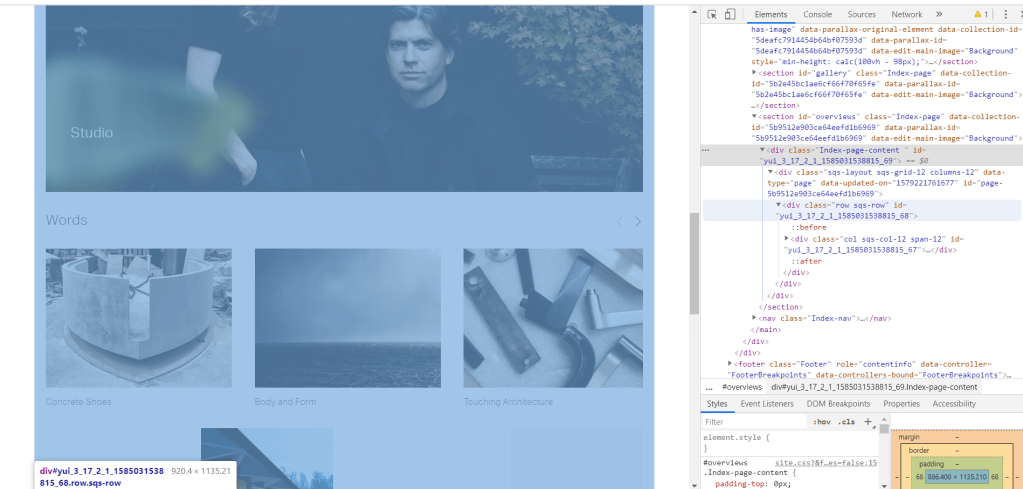Open the Event Listeners pane tab
This screenshot has width=1023, height=489.
pyautogui.click(x=766, y=404)
